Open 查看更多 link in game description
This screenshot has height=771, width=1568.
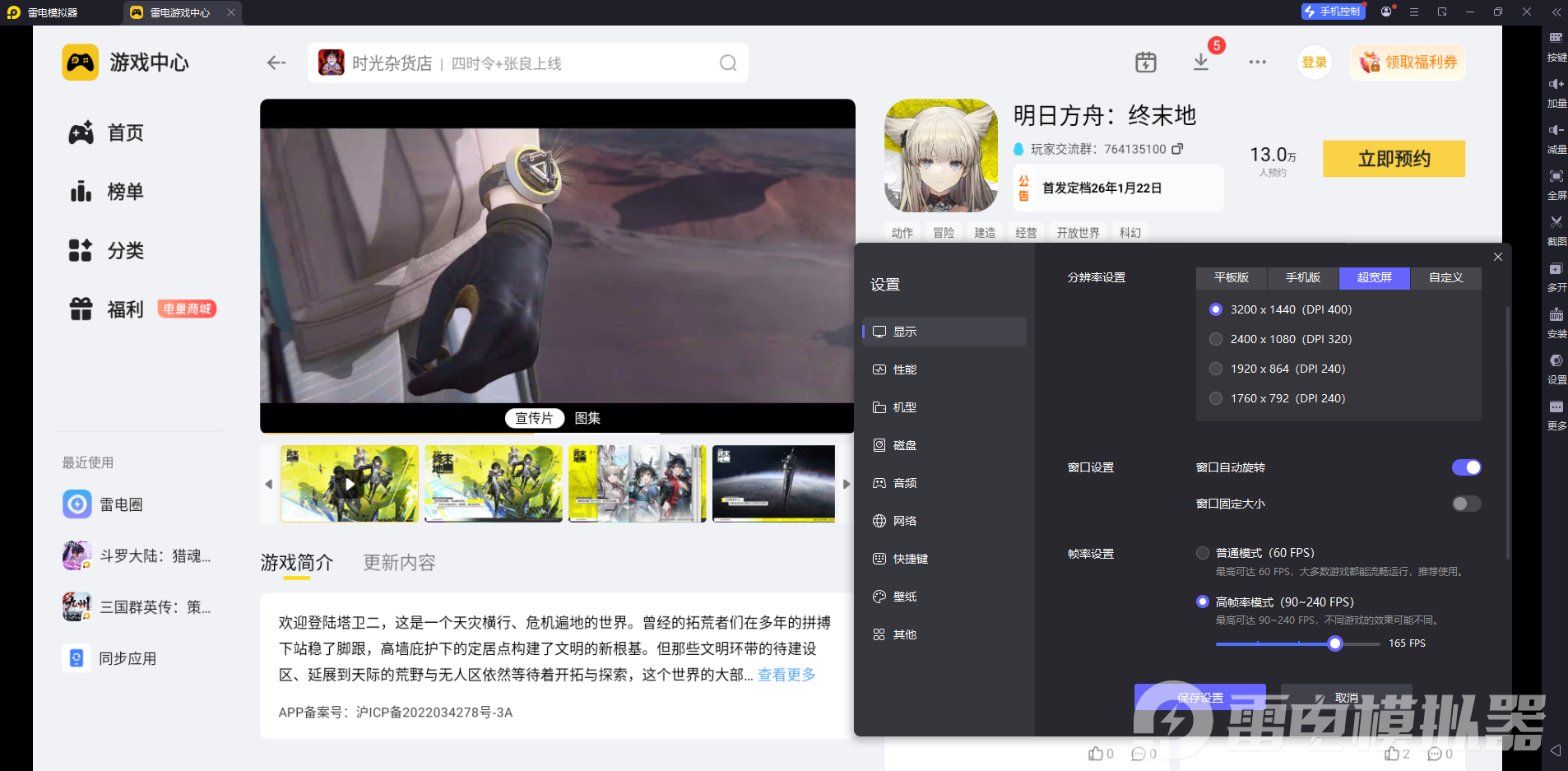click(786, 675)
